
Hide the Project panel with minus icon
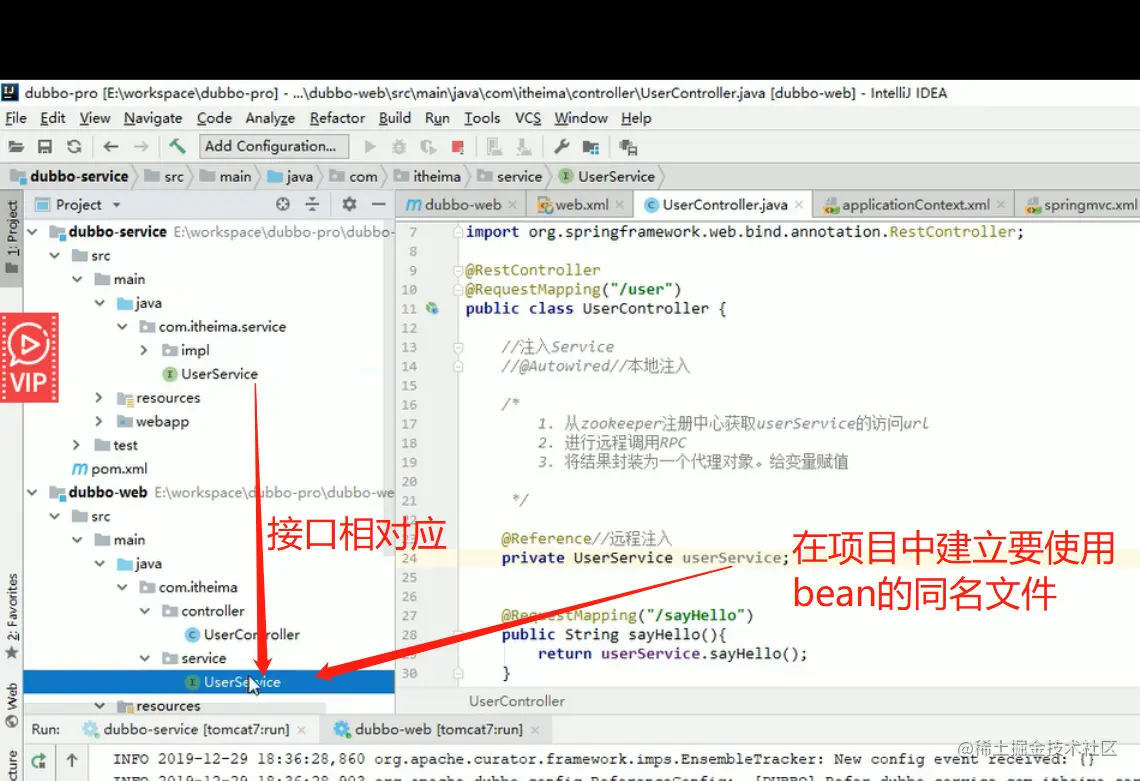[379, 204]
